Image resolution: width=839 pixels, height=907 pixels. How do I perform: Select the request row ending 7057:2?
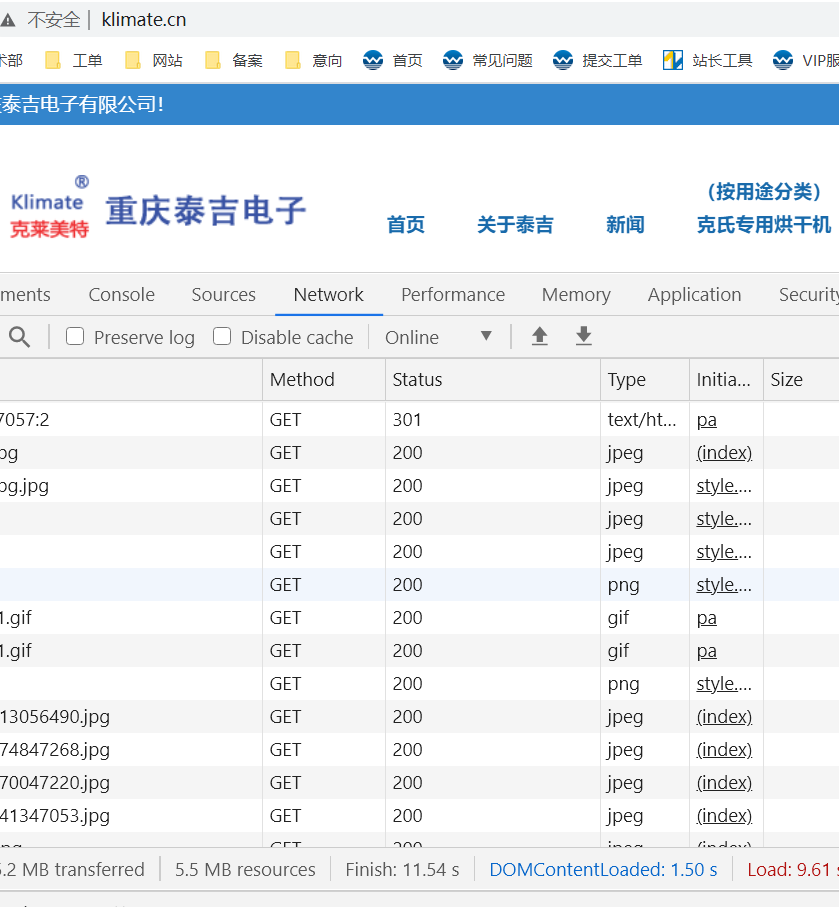click(x=420, y=419)
